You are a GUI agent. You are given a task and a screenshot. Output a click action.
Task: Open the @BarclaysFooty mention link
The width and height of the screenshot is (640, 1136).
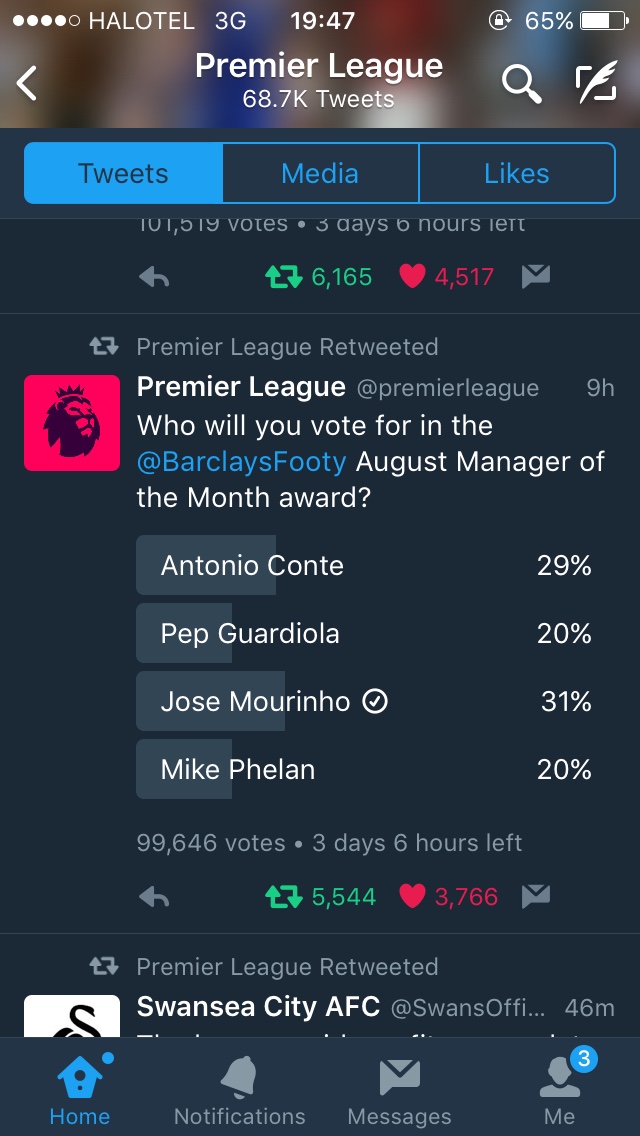(x=241, y=461)
